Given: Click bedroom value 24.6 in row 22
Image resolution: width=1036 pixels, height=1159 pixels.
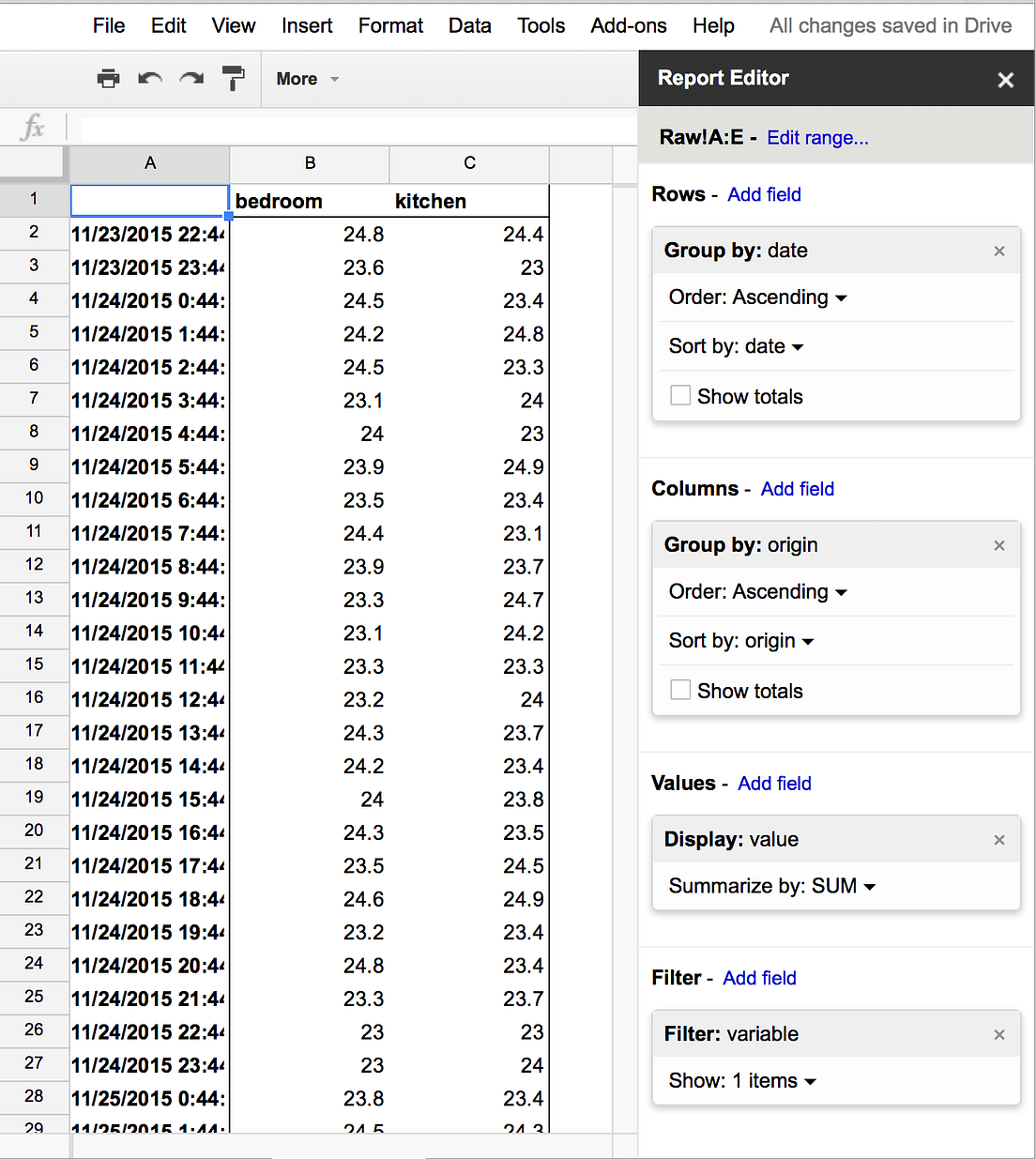Looking at the screenshot, I should click(310, 899).
